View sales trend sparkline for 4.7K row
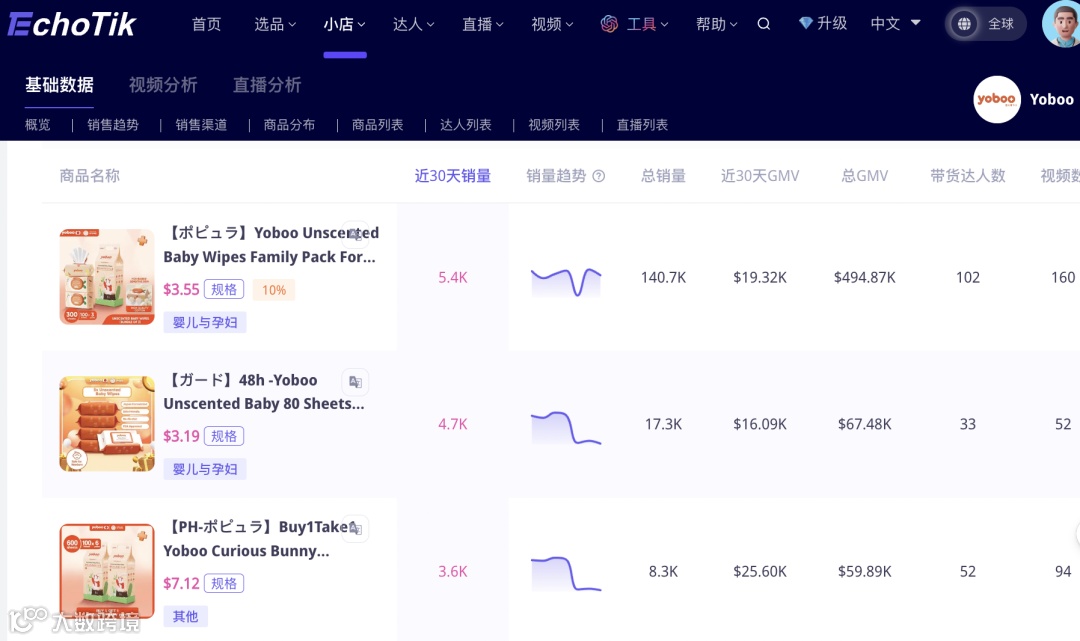Image resolution: width=1080 pixels, height=641 pixels. pos(565,428)
